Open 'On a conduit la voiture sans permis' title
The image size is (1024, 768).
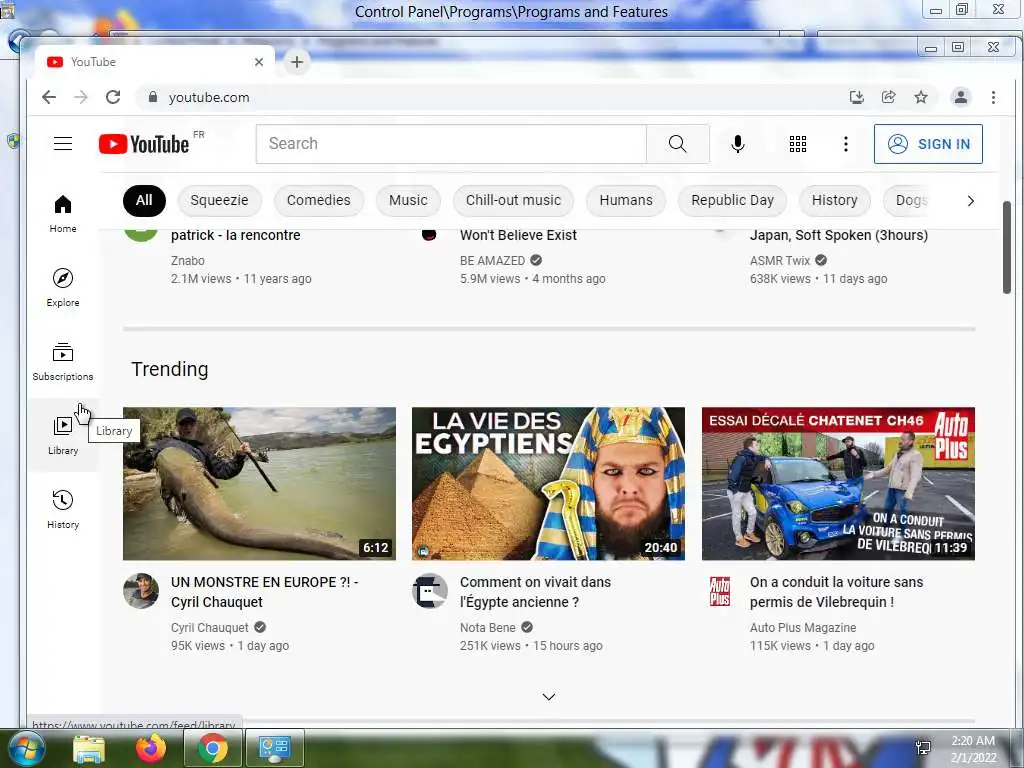click(837, 592)
